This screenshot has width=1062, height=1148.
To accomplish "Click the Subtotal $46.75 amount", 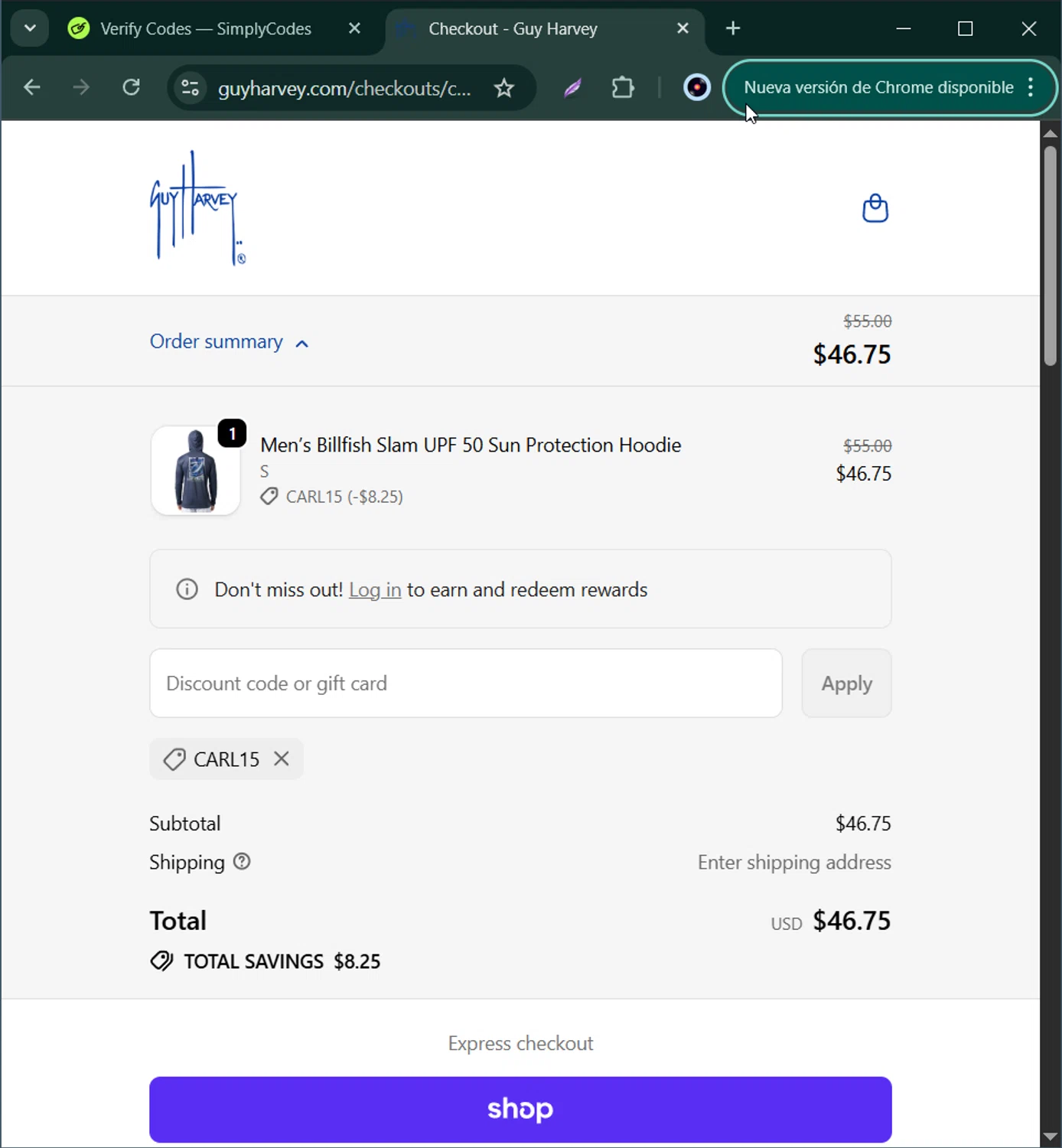I will [863, 823].
